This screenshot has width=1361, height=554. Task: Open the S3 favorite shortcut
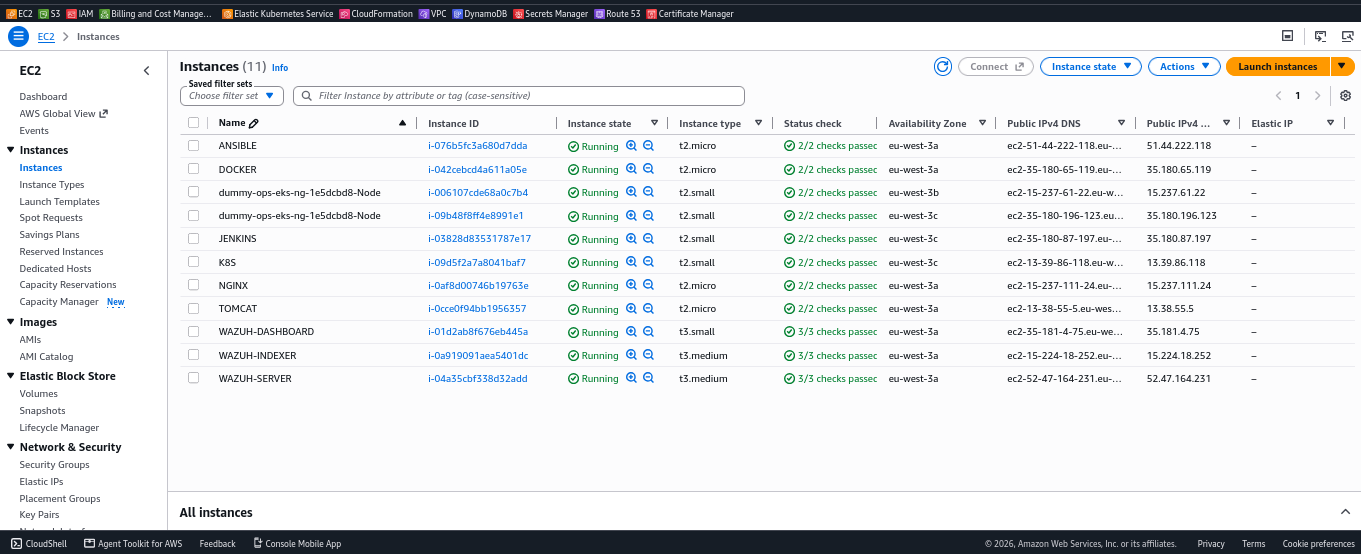(50, 13)
